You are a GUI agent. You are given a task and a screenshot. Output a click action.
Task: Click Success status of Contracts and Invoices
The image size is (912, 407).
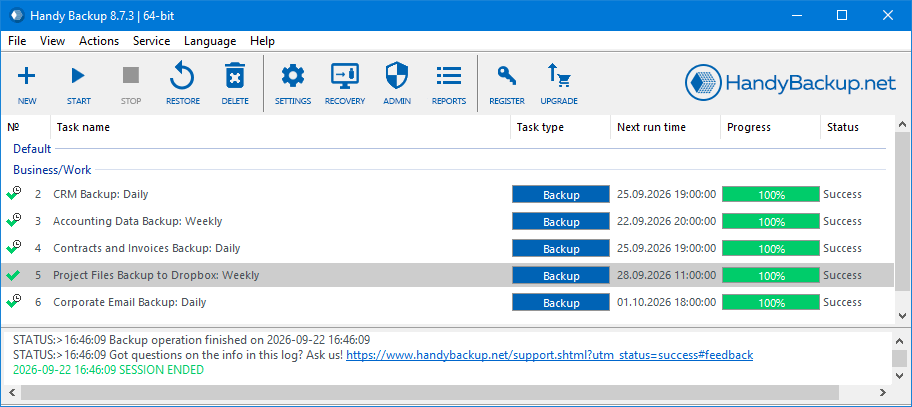[x=842, y=248]
